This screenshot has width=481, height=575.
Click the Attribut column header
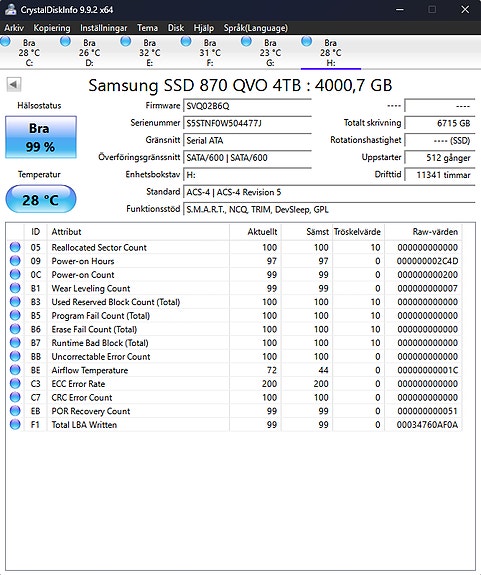coord(138,232)
